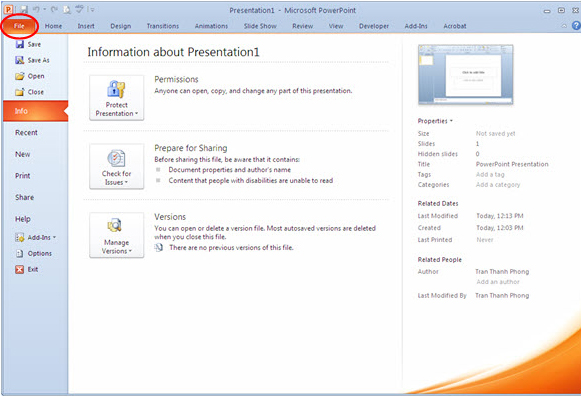The image size is (581, 397).
Task: Click the Manage Versions magnifier icon
Action: click(115, 225)
